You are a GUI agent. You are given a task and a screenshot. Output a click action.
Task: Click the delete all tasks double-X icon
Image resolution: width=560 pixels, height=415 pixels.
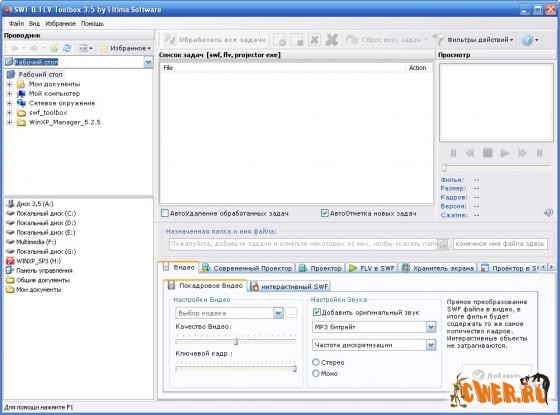332,40
